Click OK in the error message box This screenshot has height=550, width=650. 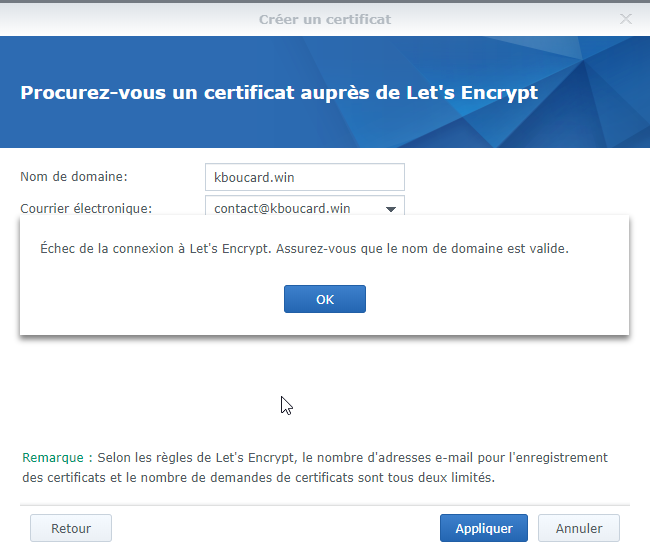[x=324, y=299]
